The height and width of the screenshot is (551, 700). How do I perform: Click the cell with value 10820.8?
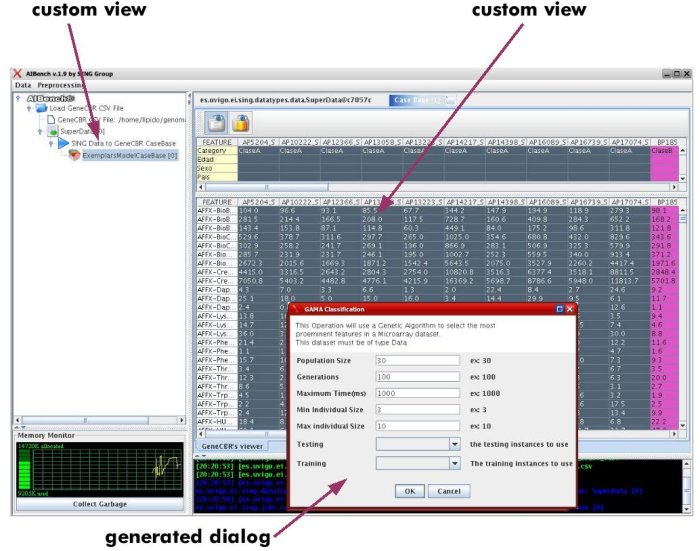(x=465, y=272)
